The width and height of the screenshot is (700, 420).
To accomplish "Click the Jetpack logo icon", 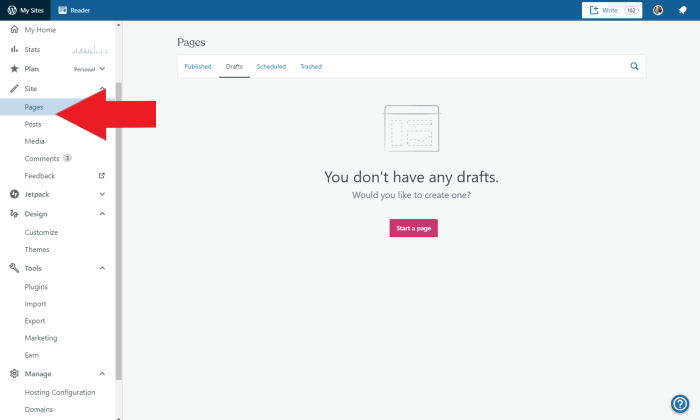I will click(x=14, y=194).
